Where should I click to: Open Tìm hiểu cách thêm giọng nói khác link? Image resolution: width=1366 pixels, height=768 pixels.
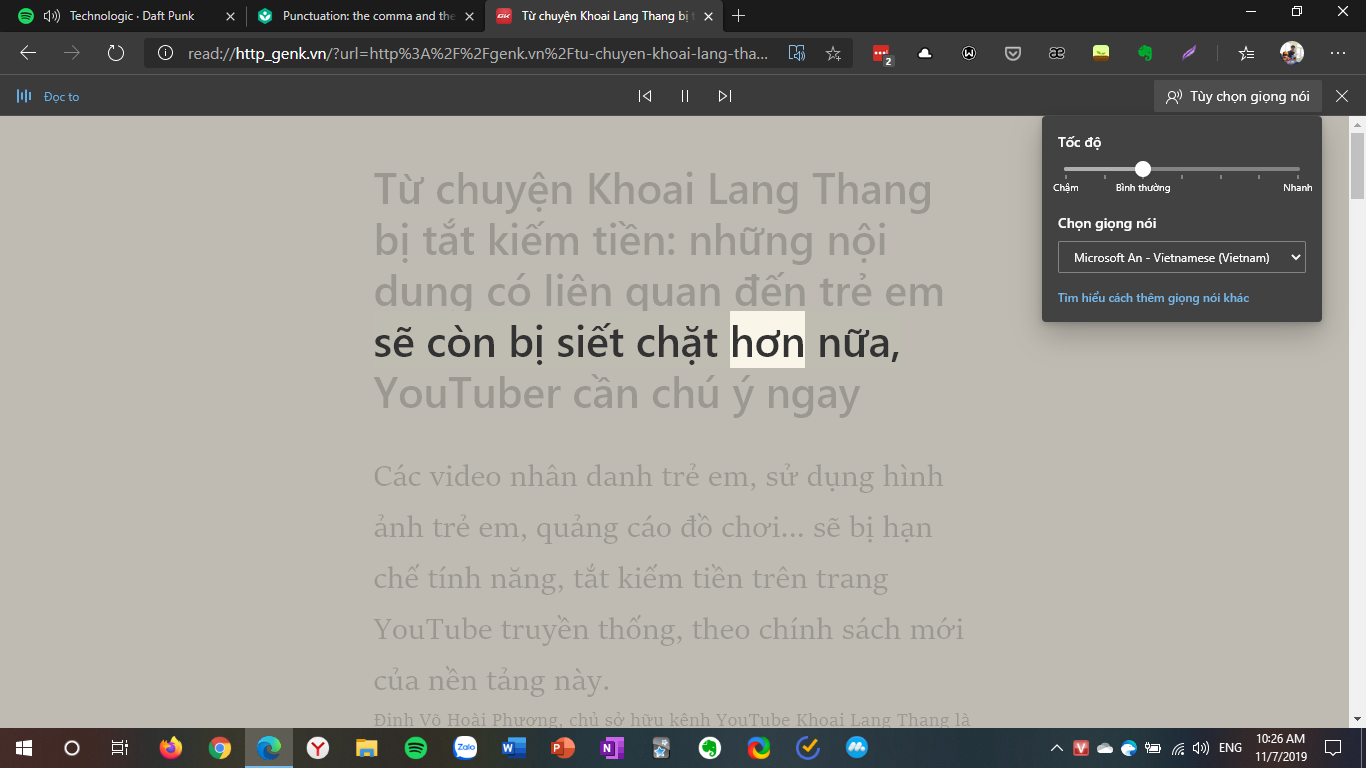(x=1153, y=298)
